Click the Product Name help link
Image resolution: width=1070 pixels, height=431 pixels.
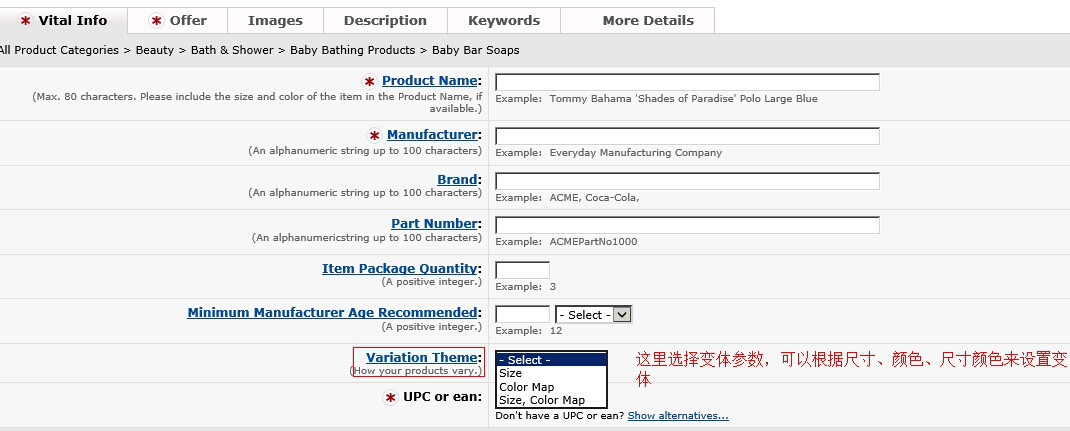pos(429,81)
